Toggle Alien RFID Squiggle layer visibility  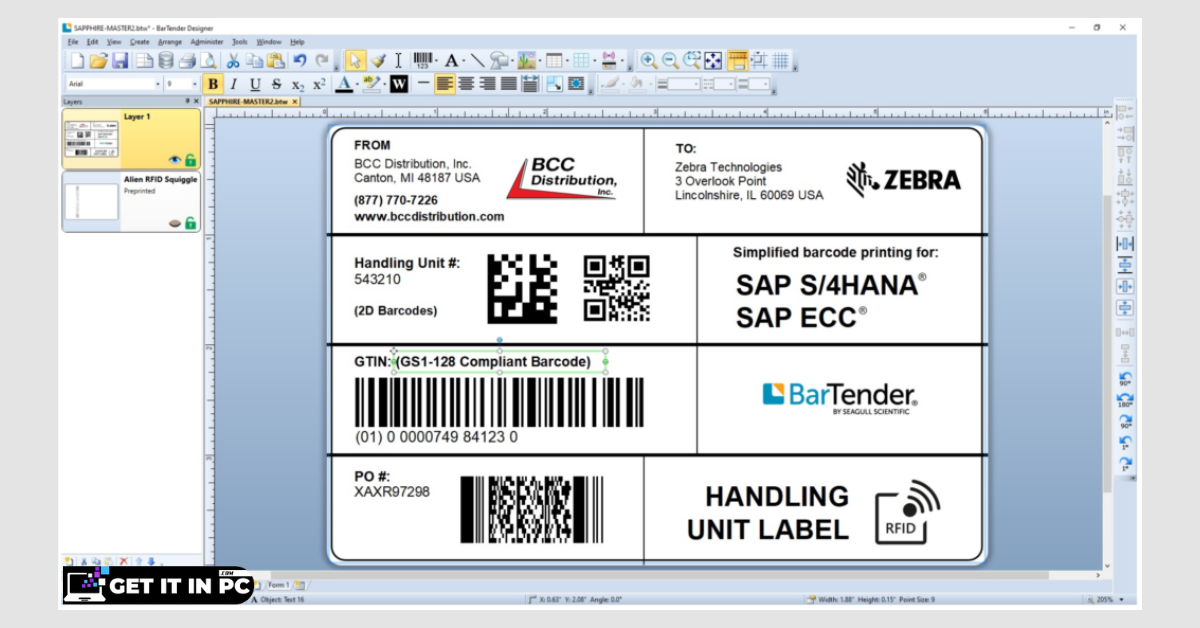[x=175, y=222]
